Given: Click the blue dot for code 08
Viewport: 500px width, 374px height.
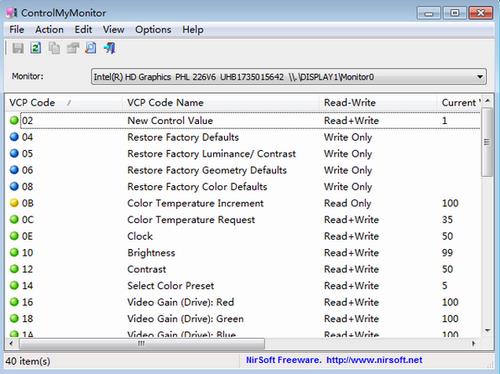Looking at the screenshot, I should pos(14,186).
